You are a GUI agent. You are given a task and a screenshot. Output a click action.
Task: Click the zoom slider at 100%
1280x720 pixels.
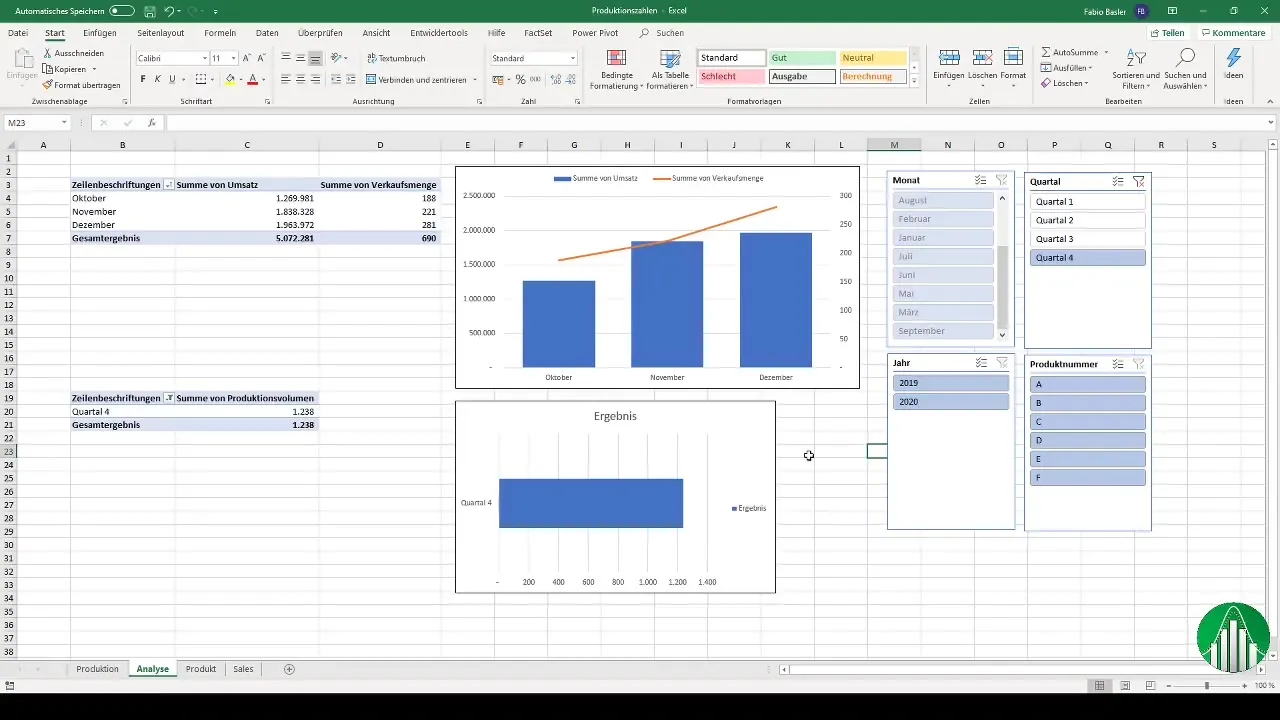pyautogui.click(x=1207, y=686)
